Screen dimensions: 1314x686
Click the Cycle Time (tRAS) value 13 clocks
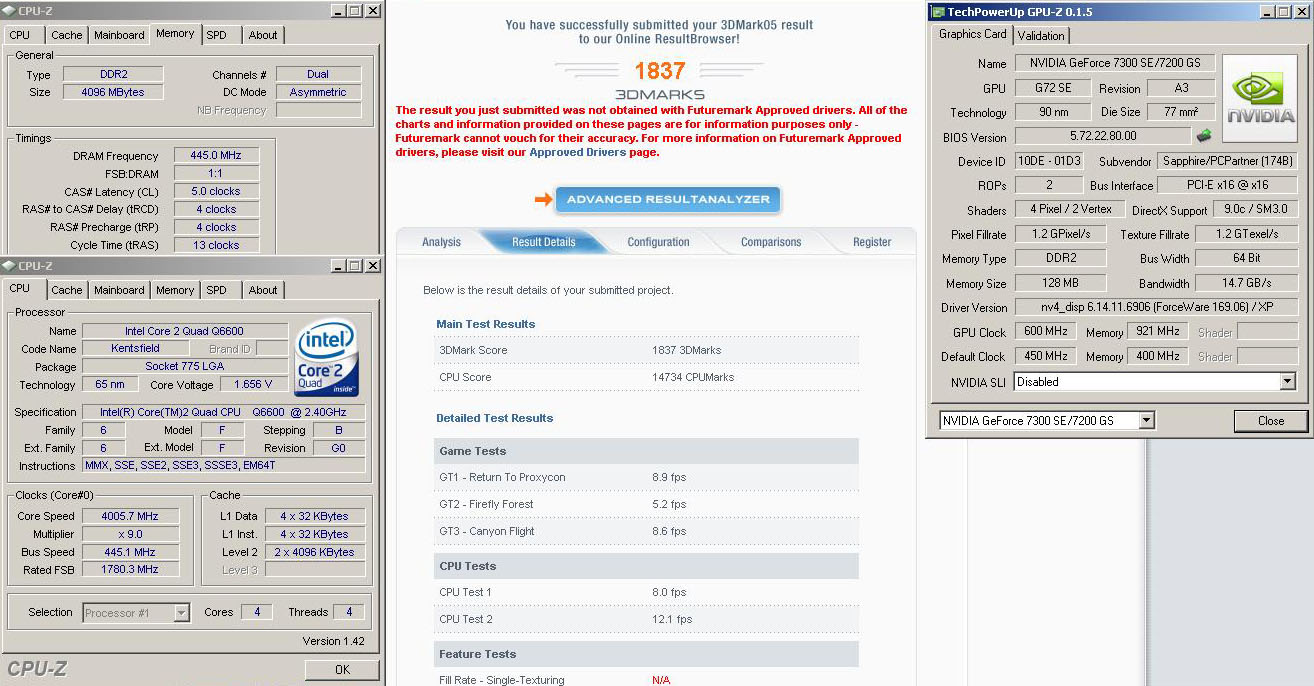pyautogui.click(x=216, y=245)
